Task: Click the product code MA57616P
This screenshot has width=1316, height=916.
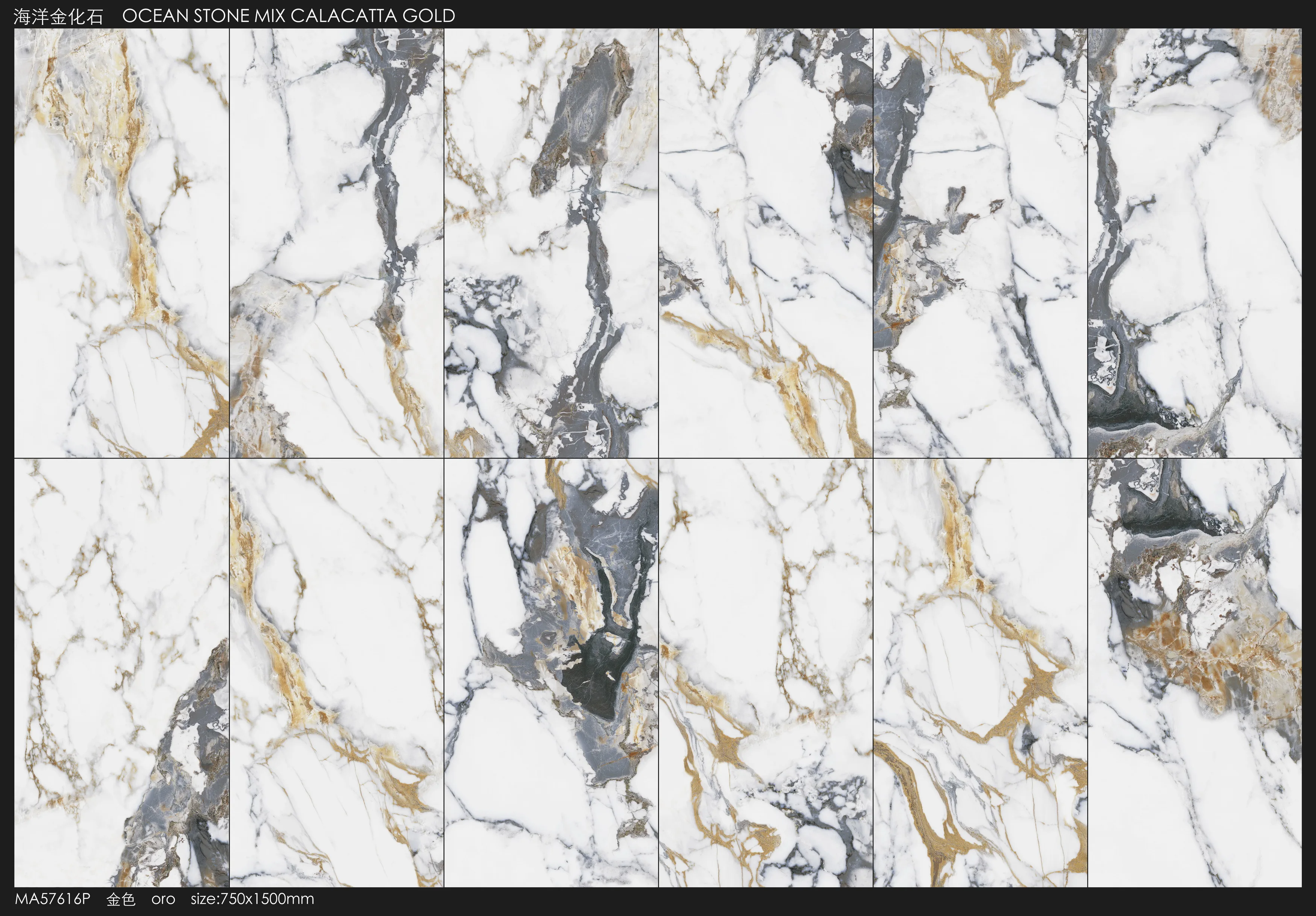Action: pos(53,899)
